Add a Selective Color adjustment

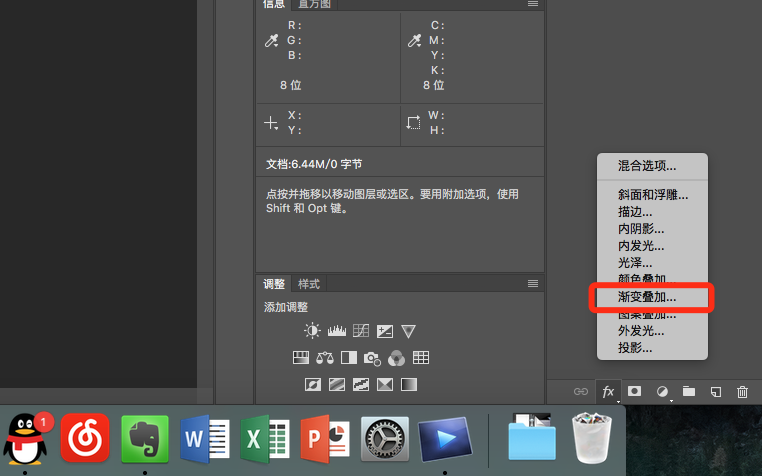click(384, 385)
